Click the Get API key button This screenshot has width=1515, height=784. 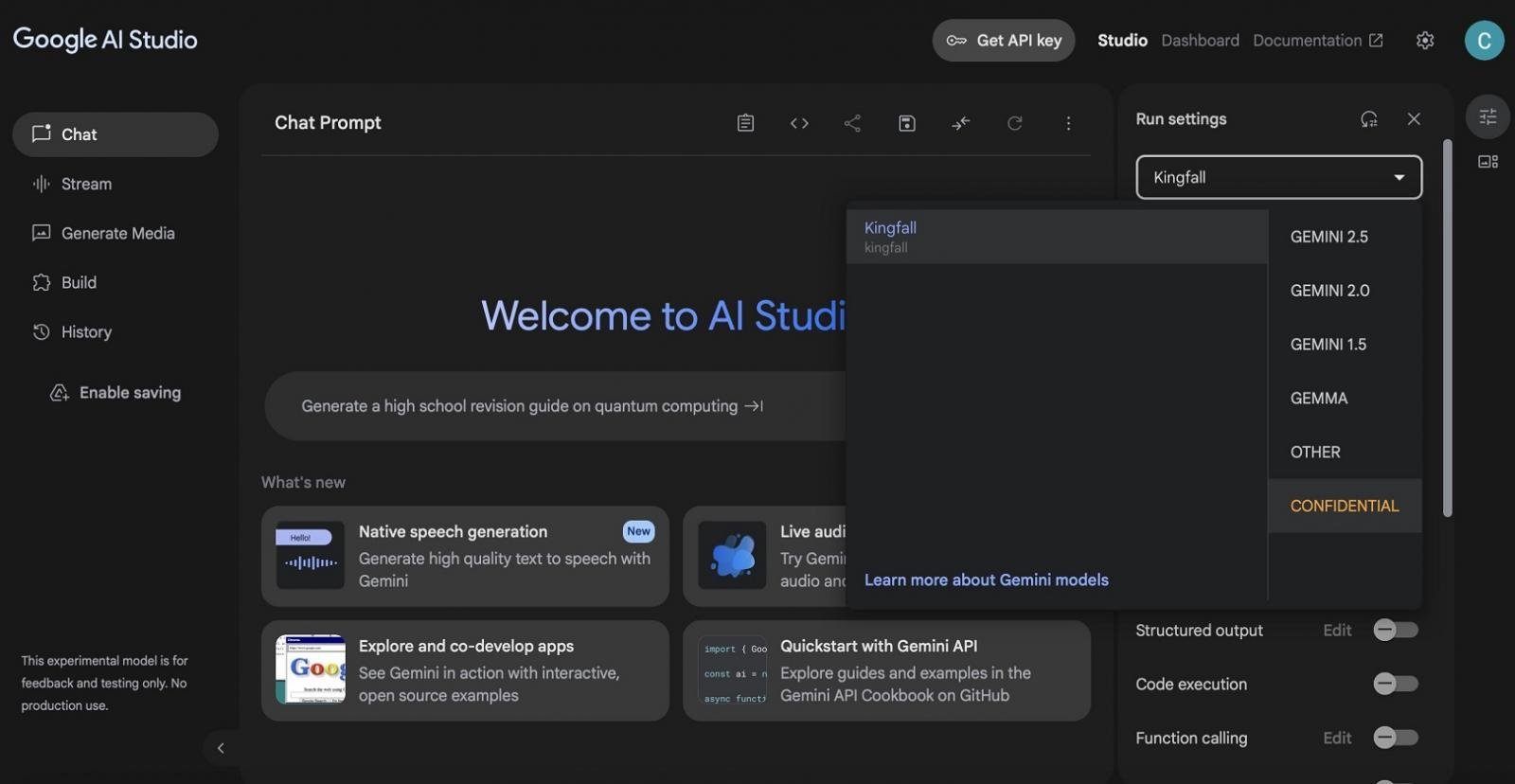click(x=1003, y=40)
